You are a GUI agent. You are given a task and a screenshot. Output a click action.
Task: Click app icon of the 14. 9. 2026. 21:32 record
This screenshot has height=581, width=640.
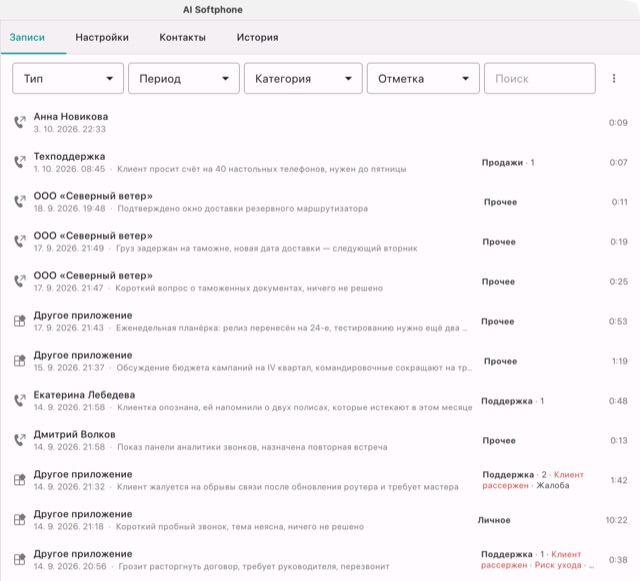point(20,480)
